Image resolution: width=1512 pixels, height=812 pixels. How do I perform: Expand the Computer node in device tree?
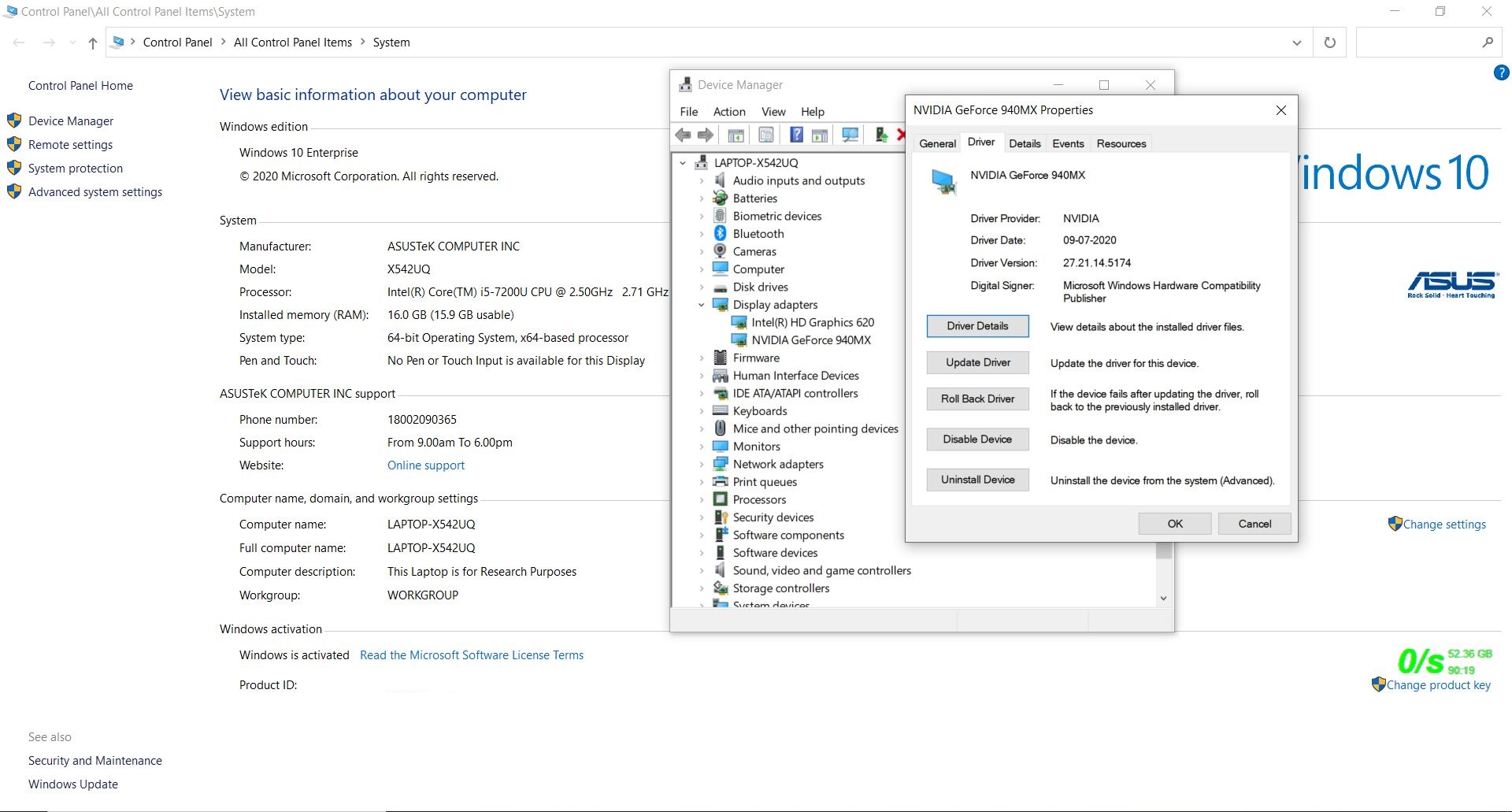pyautogui.click(x=702, y=269)
